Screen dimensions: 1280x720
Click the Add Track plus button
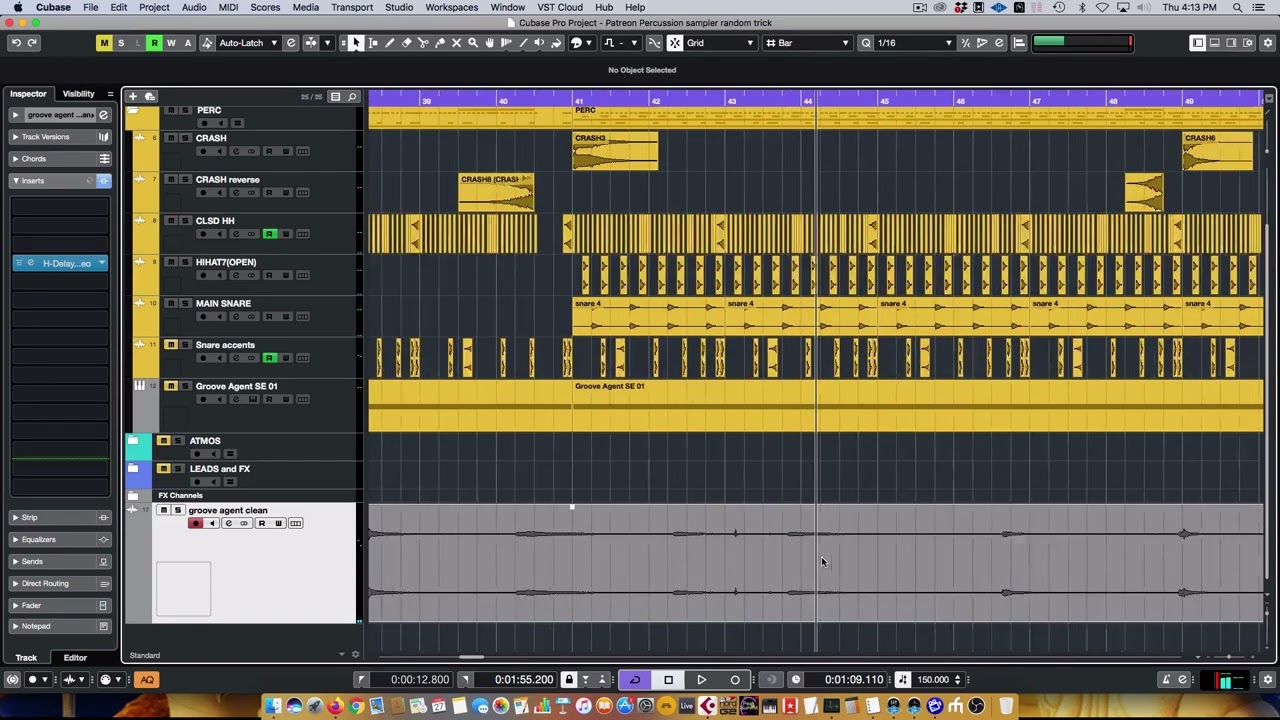(133, 97)
